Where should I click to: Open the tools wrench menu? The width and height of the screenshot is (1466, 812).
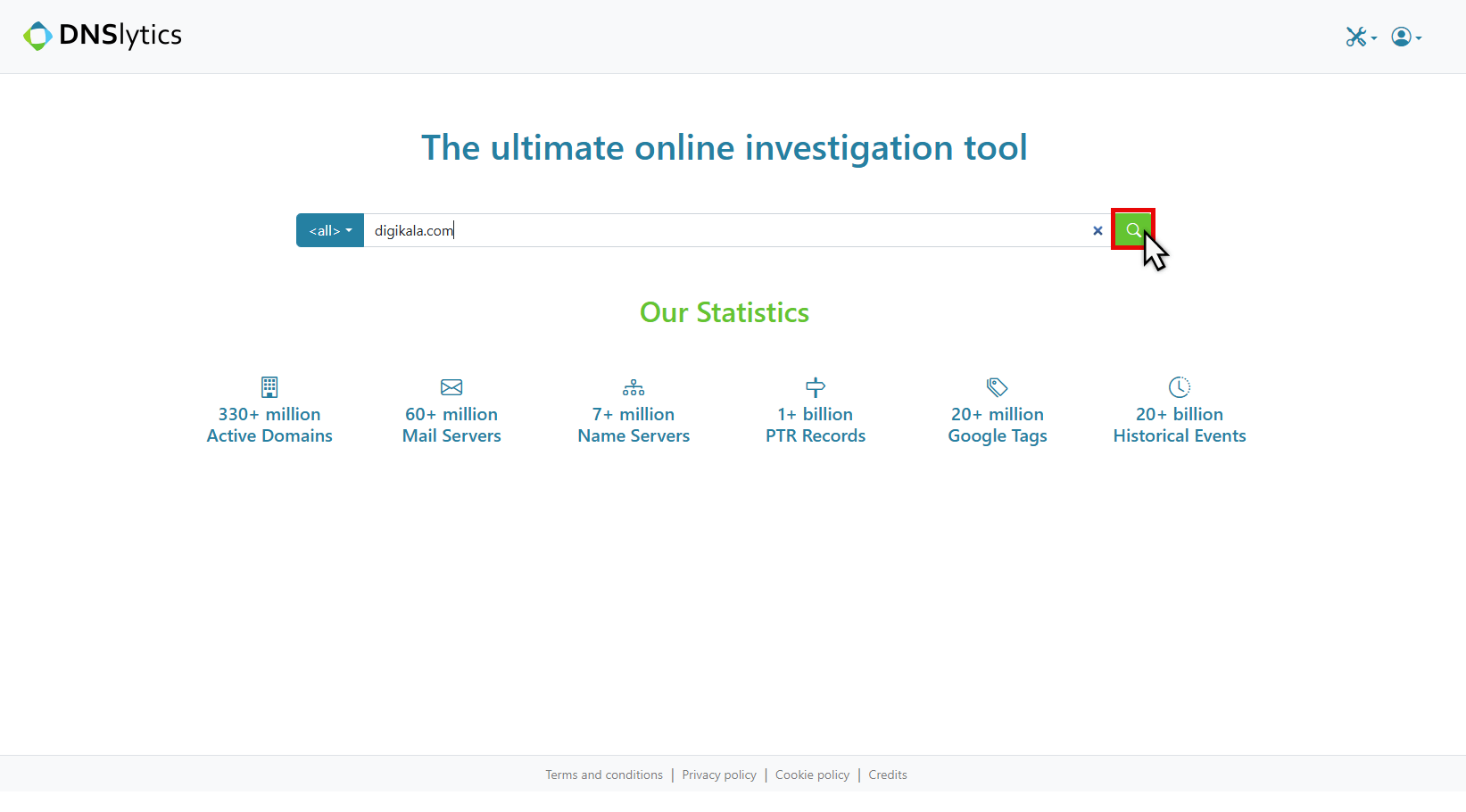[1361, 37]
